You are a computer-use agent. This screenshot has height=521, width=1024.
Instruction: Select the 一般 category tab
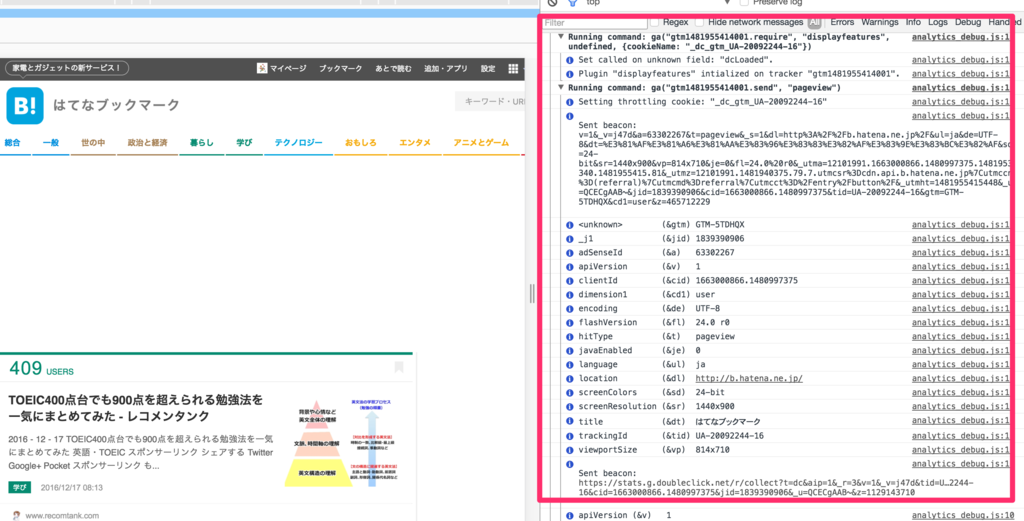pos(51,142)
